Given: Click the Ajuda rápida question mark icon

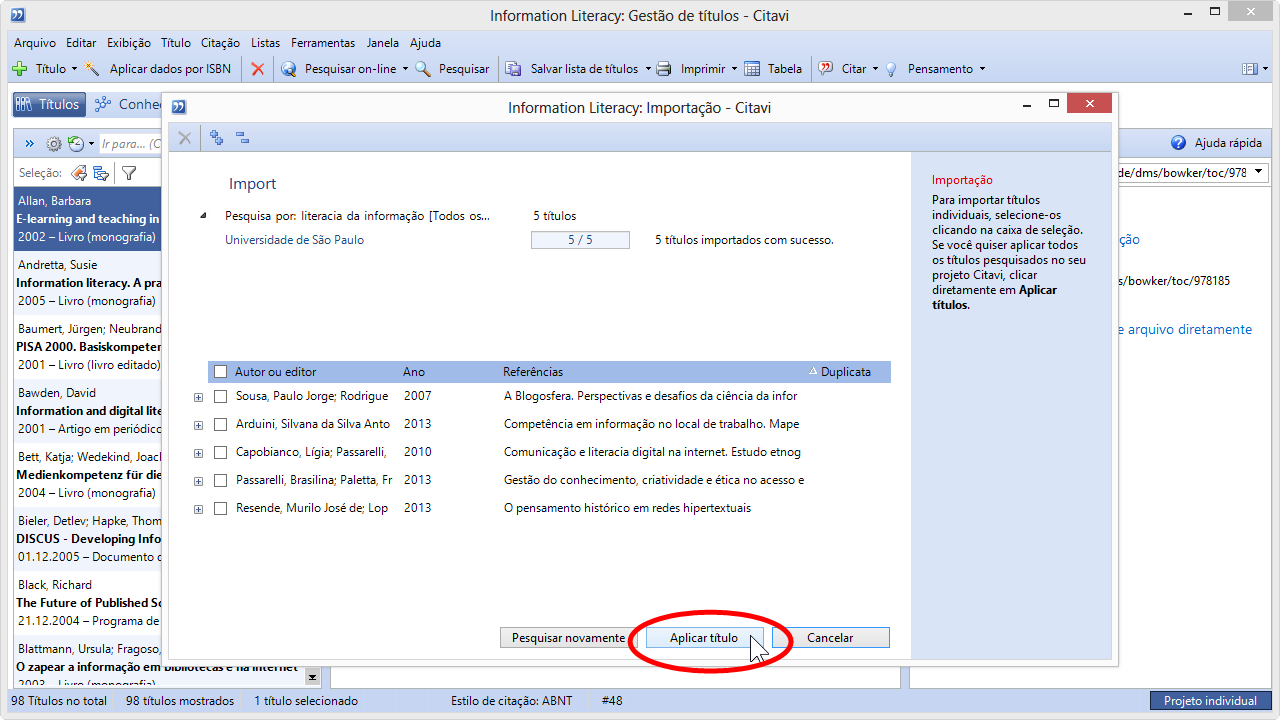Looking at the screenshot, I should [x=1178, y=143].
